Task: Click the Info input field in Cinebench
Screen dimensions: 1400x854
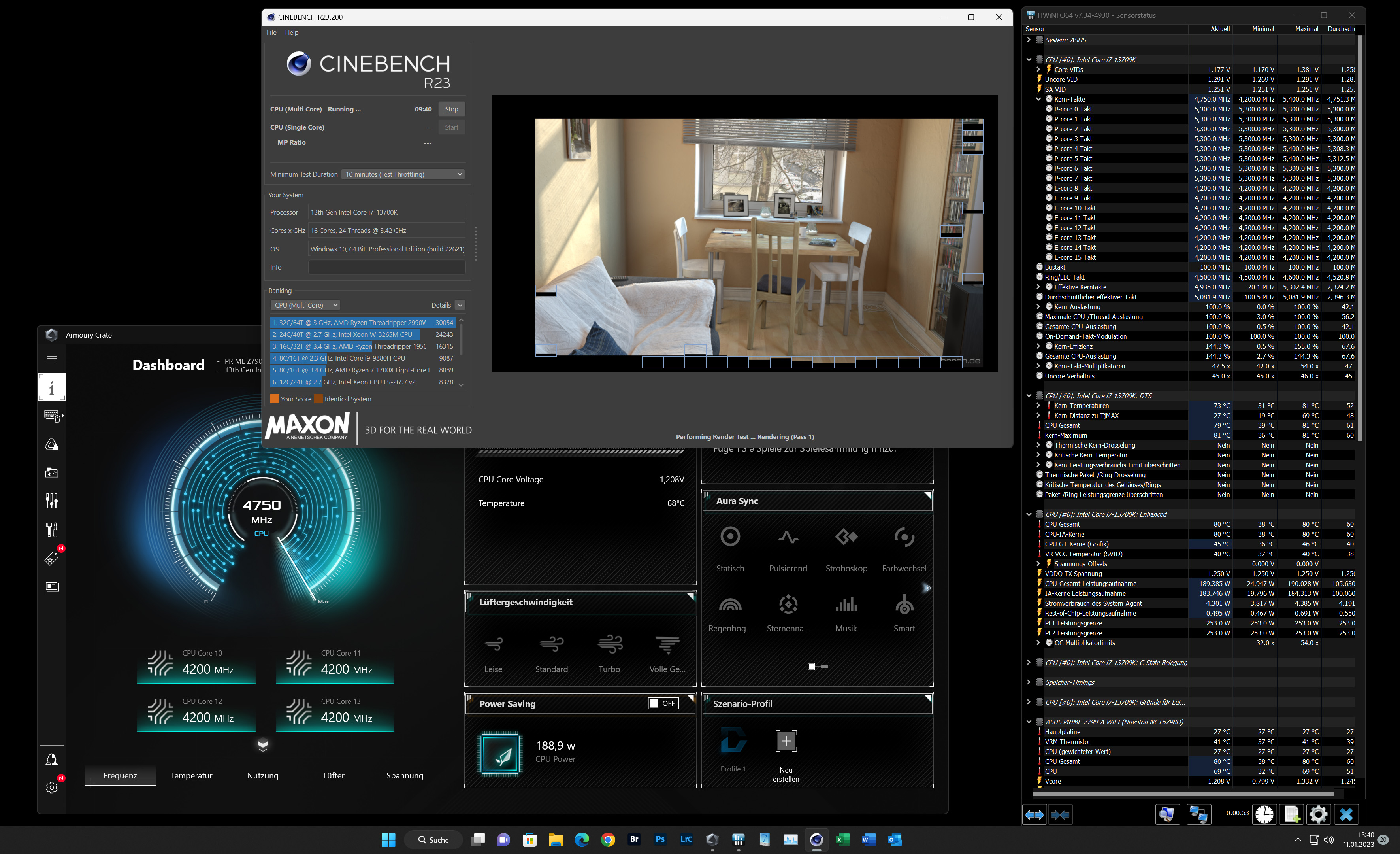Action: pos(386,267)
